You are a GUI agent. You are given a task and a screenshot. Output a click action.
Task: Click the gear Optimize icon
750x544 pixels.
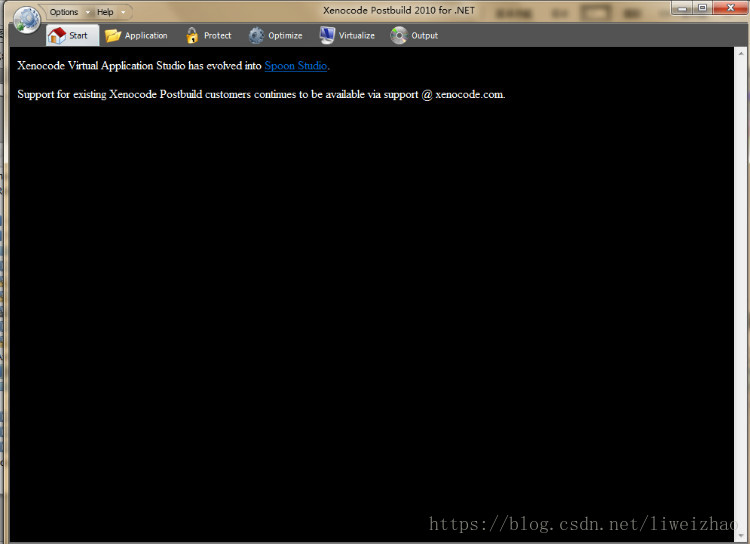click(x=256, y=35)
